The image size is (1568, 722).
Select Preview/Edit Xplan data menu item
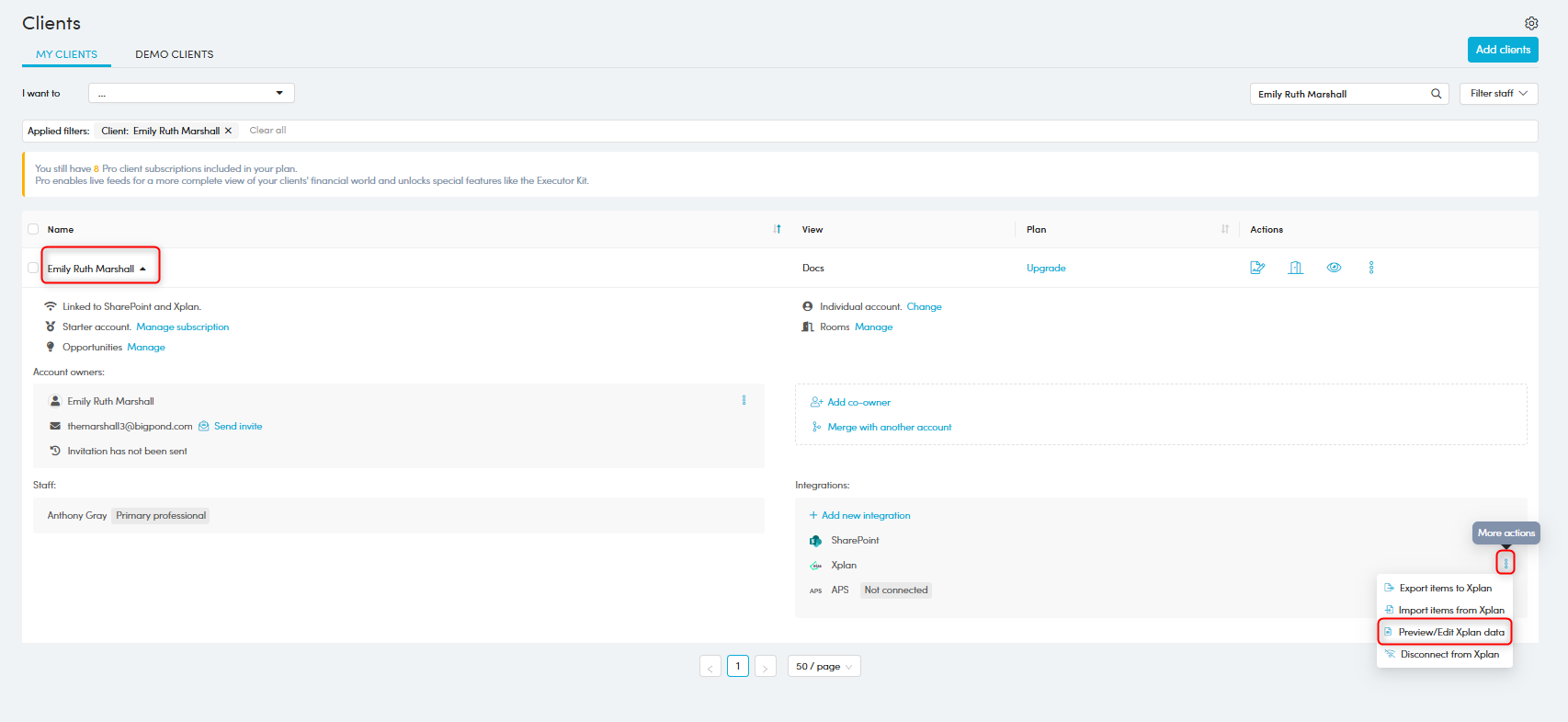tap(1450, 632)
